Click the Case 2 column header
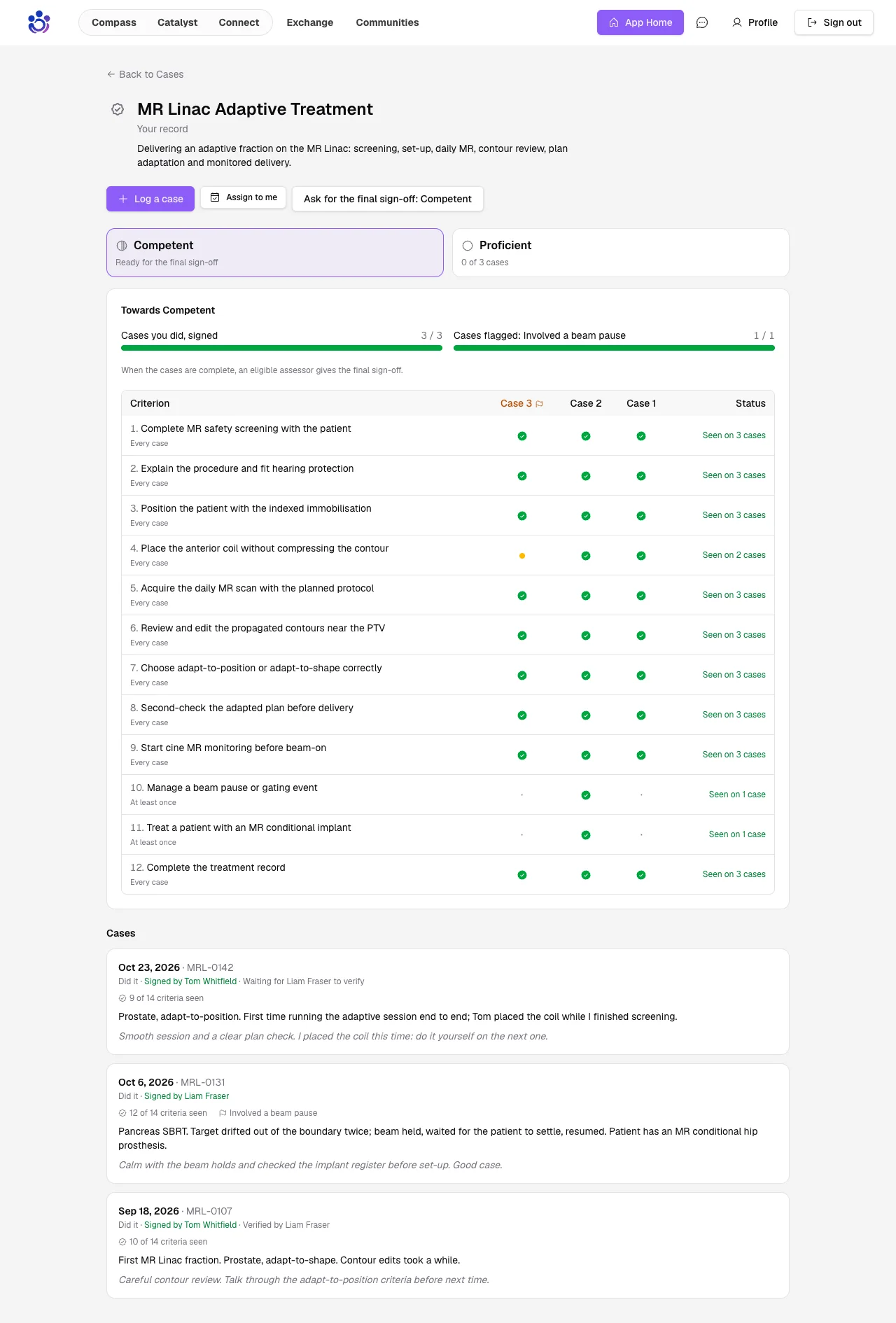This screenshot has height=1323, width=896. tap(586, 403)
